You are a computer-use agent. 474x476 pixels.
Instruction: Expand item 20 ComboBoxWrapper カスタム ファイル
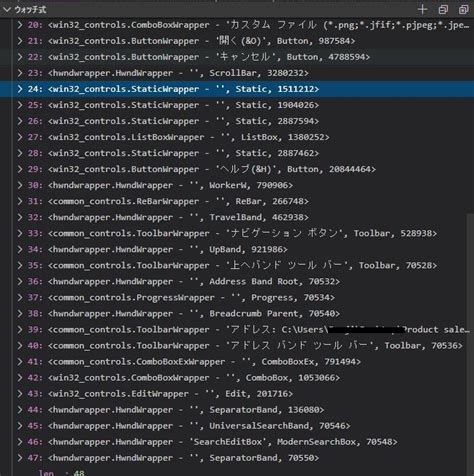point(20,25)
